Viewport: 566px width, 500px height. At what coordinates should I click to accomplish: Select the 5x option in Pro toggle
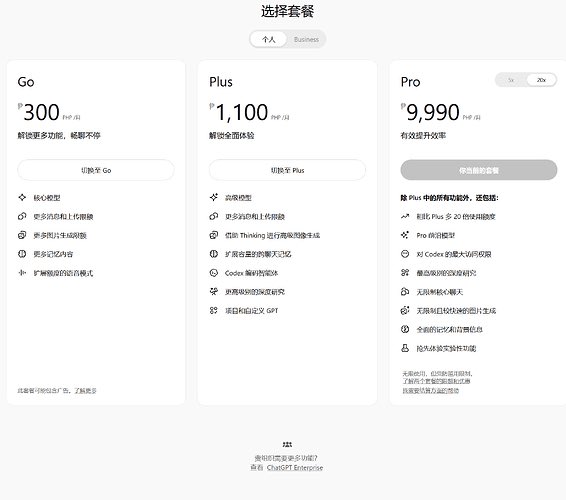tap(511, 80)
